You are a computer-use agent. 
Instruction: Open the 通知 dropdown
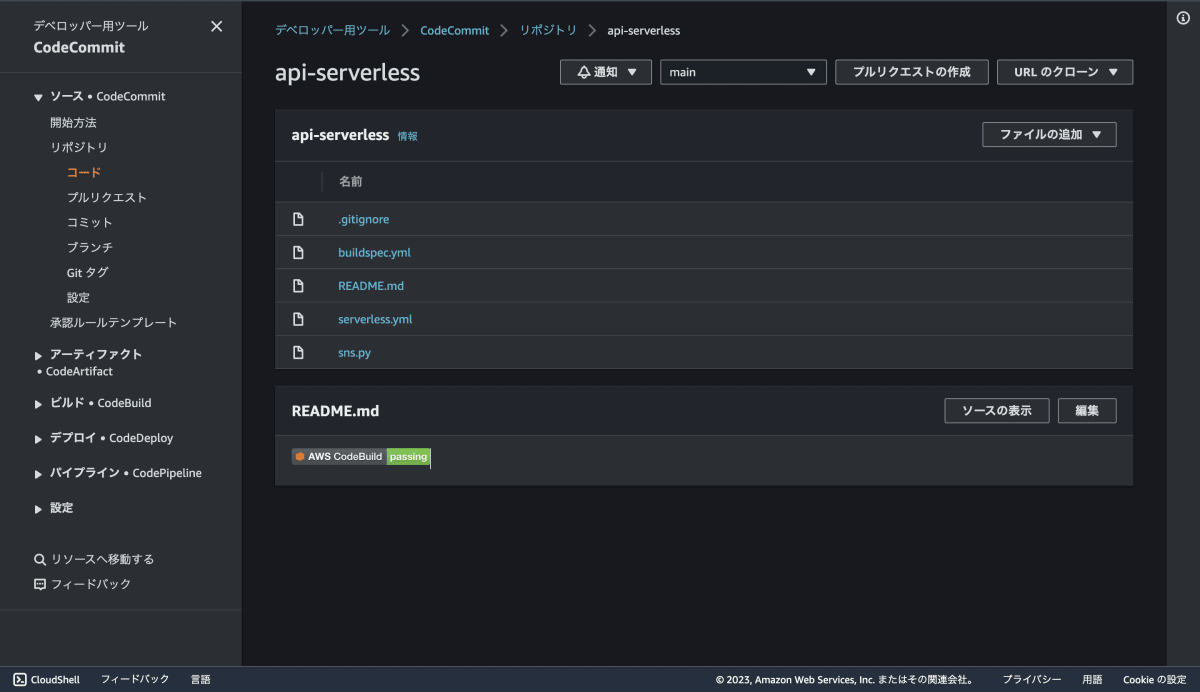click(606, 72)
